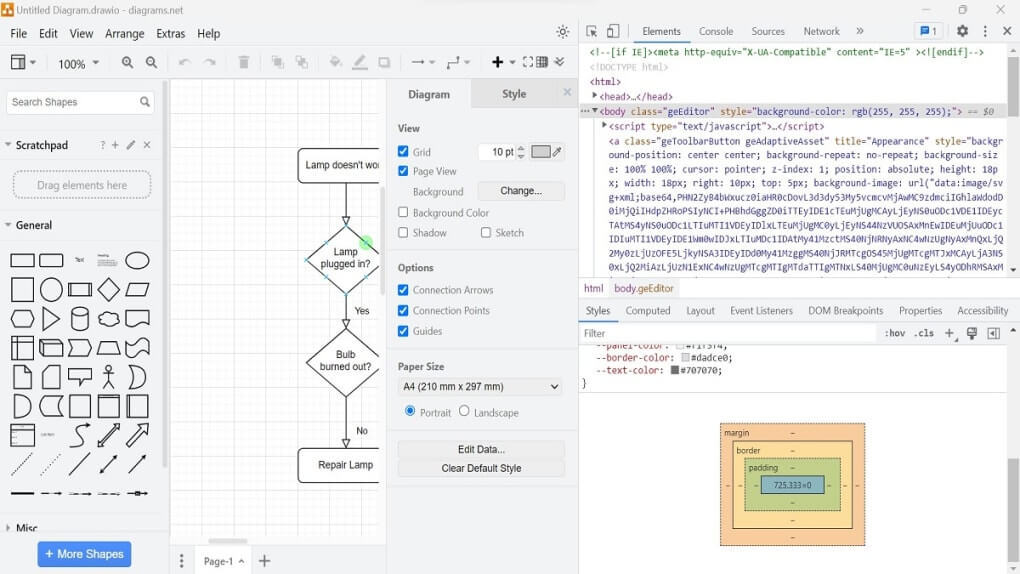Screen dimensions: 1020x574
Task: Switch to the Style tab
Action: (x=514, y=94)
